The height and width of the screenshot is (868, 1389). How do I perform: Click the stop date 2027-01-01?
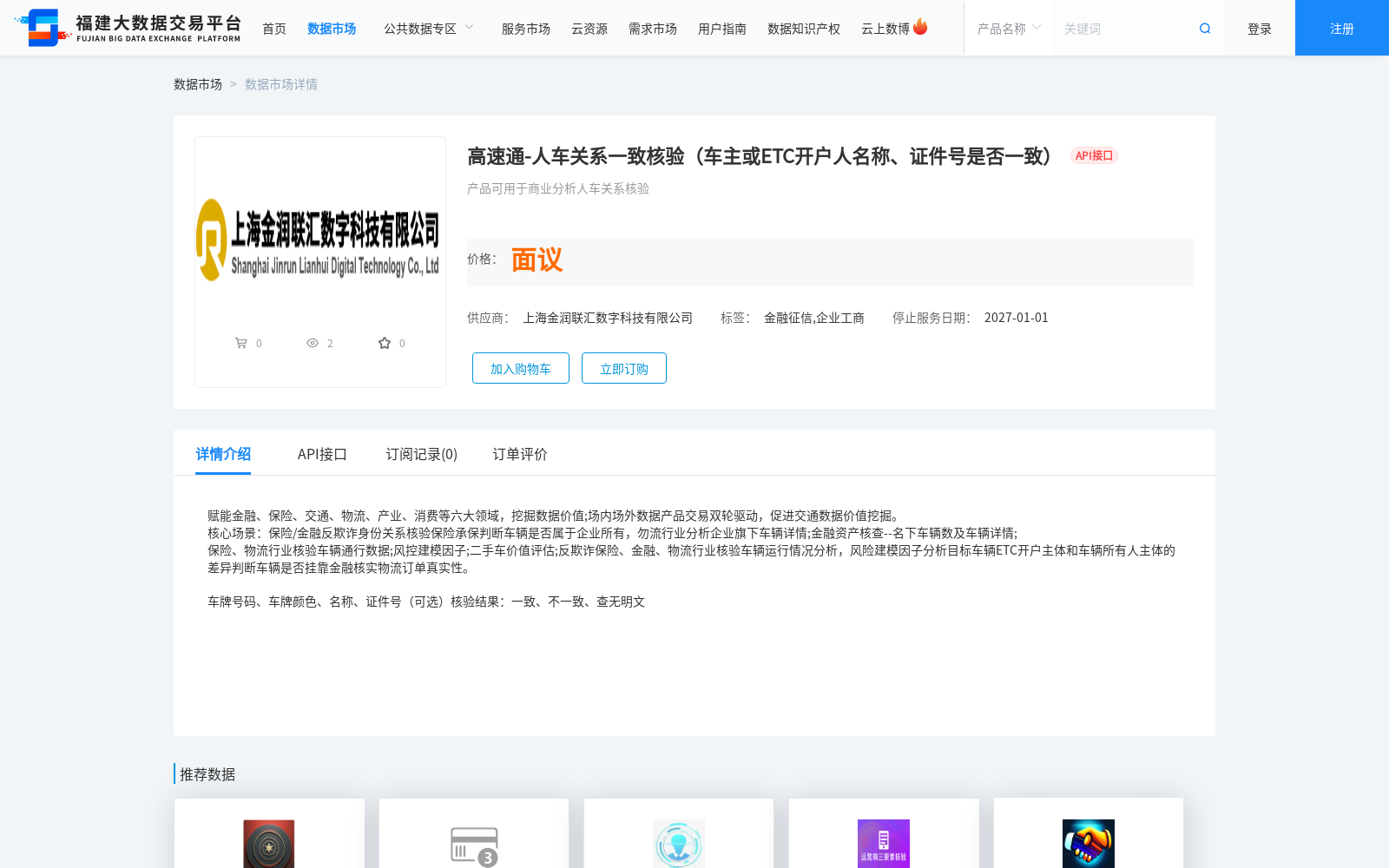coord(1017,318)
